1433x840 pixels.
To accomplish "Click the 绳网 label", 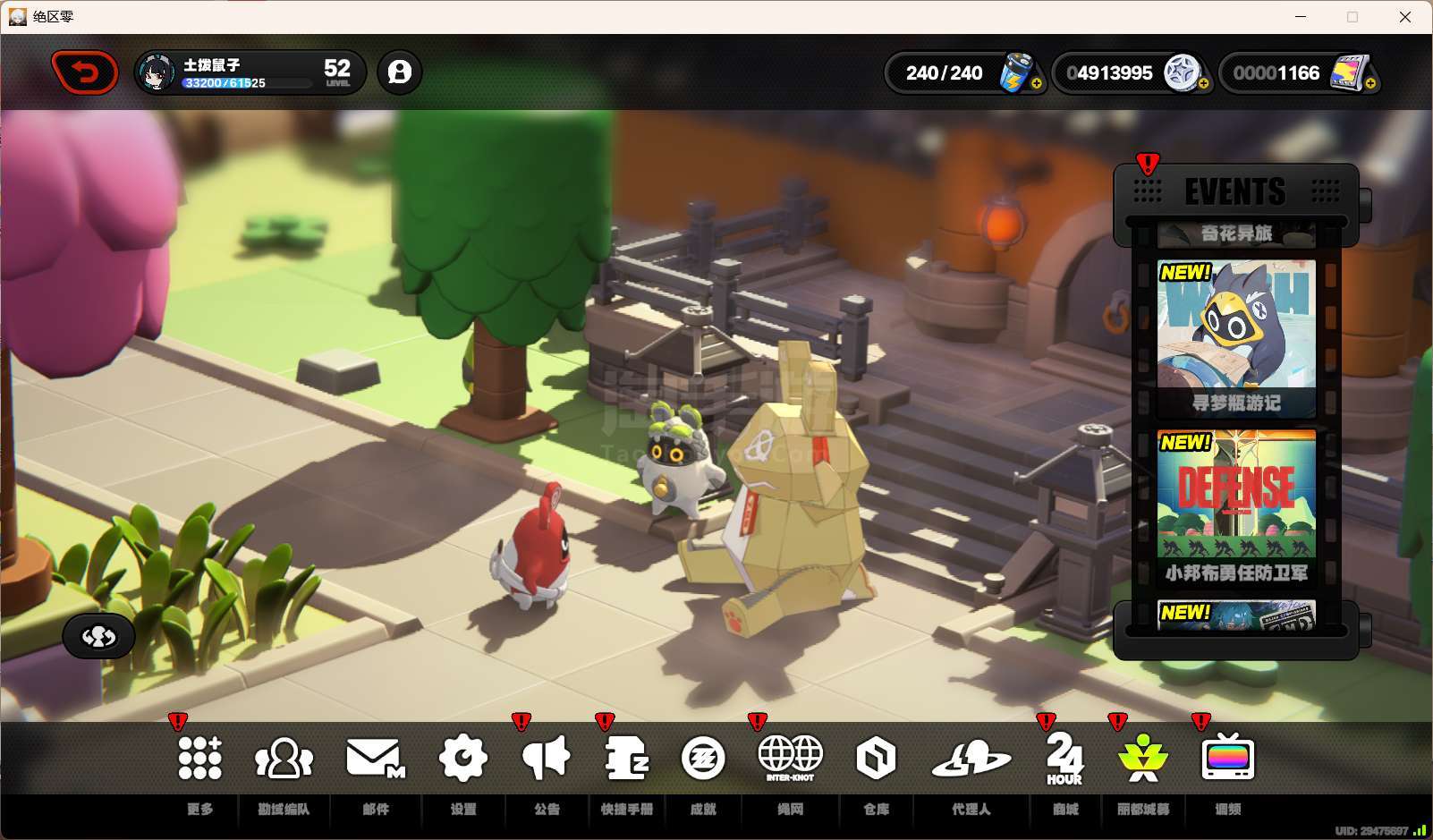I will pyautogui.click(x=790, y=809).
